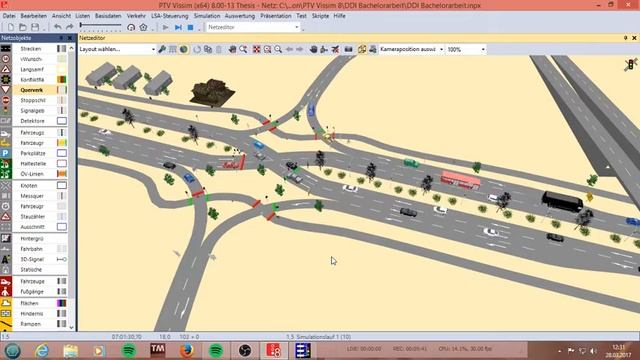Viewport: 640px width, 360px height.
Task: Open Firefox from the taskbar
Action: [x=186, y=350]
